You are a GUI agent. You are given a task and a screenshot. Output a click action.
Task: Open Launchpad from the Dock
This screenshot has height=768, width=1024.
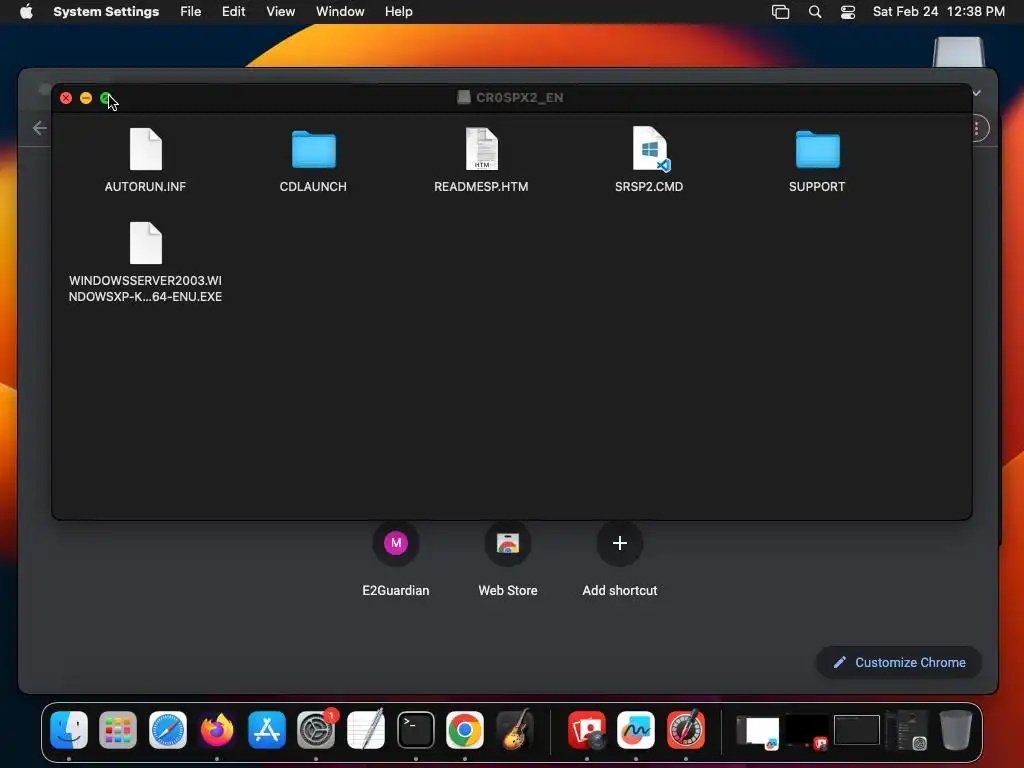point(118,729)
